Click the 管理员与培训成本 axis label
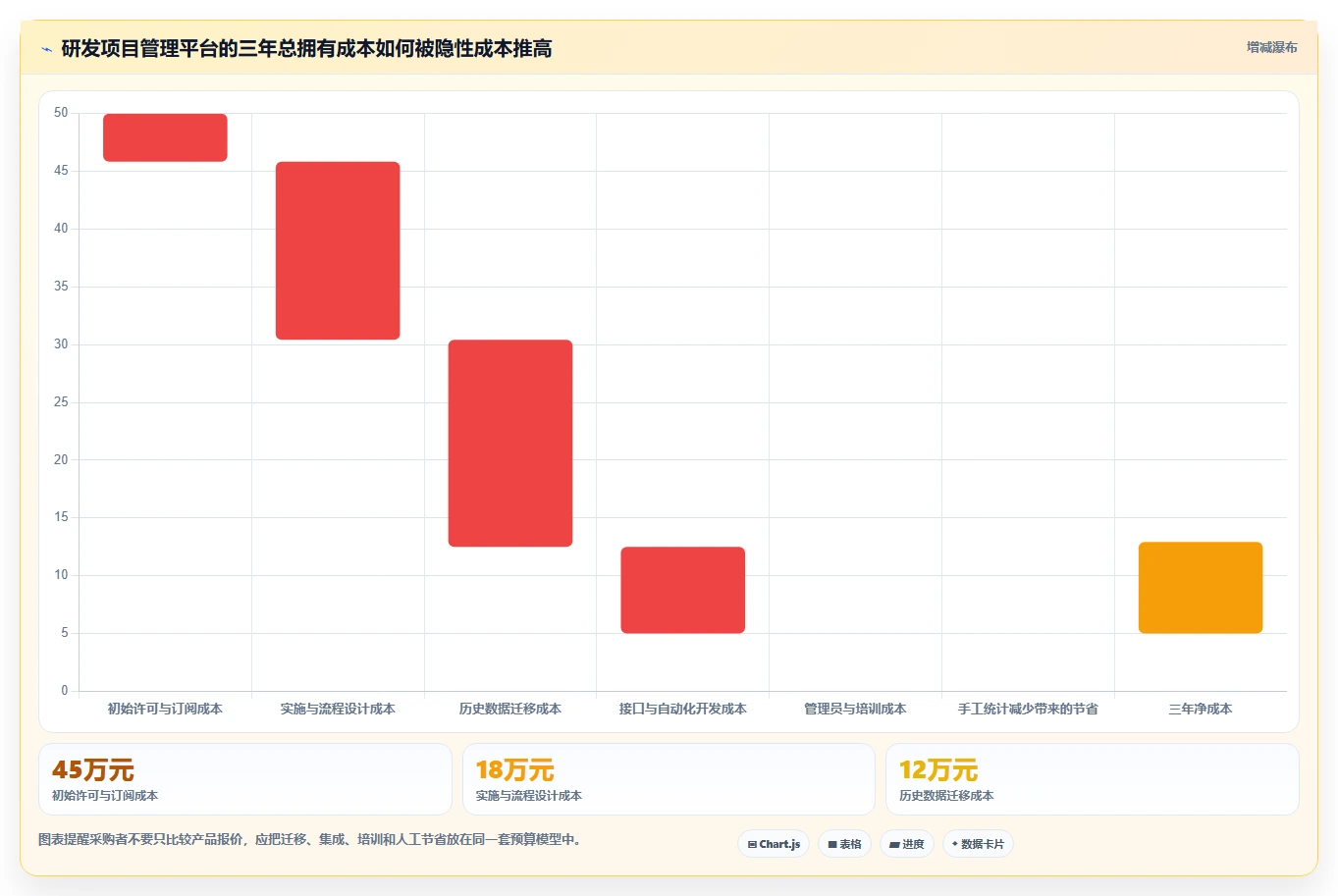This screenshot has width=1338, height=896. tap(855, 709)
